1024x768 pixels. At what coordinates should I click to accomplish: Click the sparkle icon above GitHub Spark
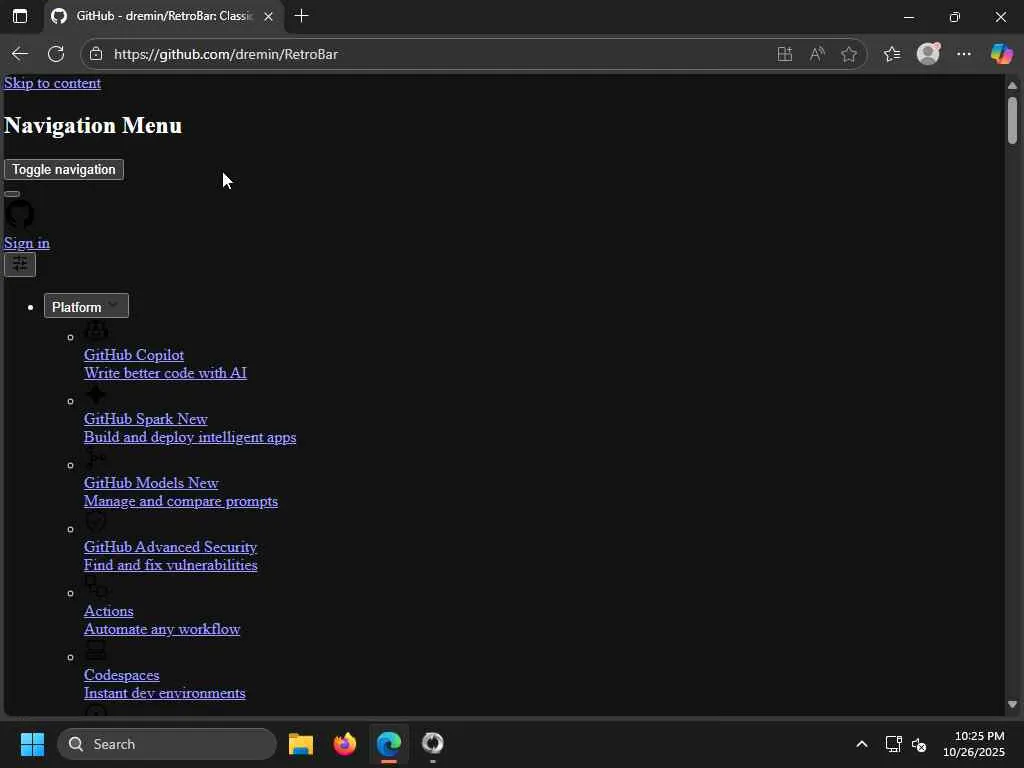point(96,394)
